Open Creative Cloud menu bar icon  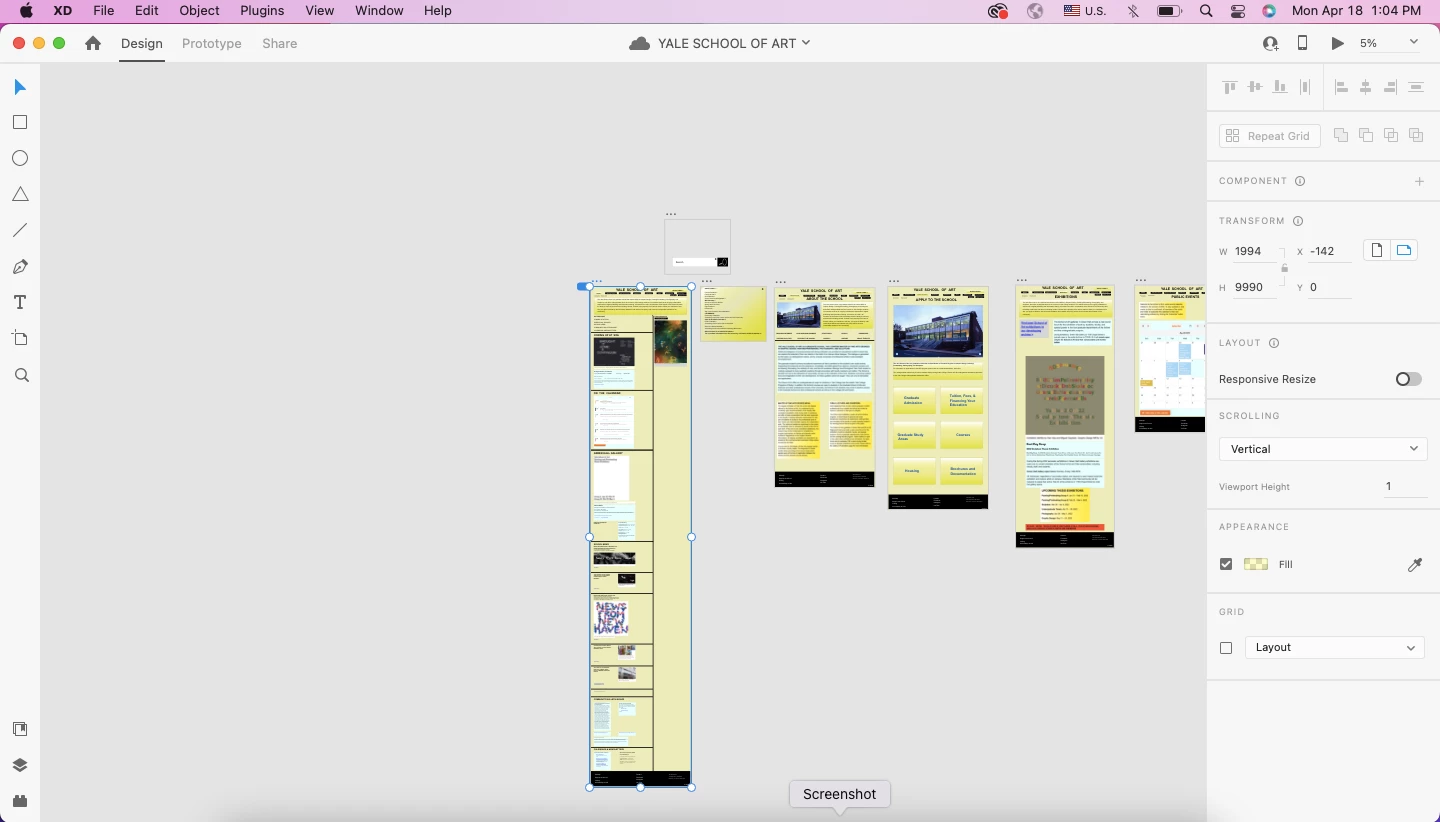point(997,11)
